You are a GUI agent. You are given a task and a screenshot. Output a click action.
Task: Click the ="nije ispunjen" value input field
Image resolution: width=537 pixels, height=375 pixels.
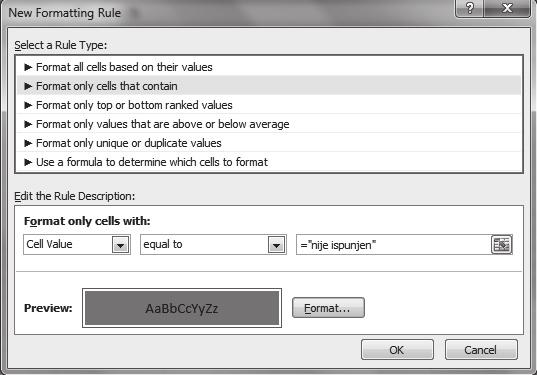[394, 245]
